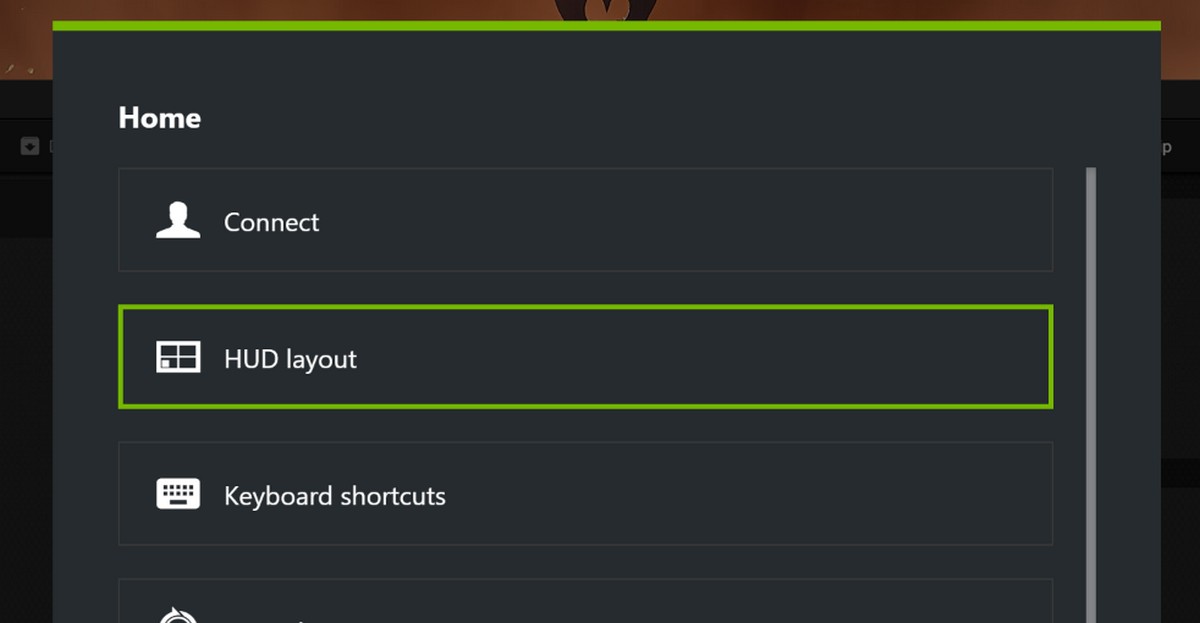Click the circular arrow icon at the bottom
The image size is (1200, 623).
[x=178, y=613]
